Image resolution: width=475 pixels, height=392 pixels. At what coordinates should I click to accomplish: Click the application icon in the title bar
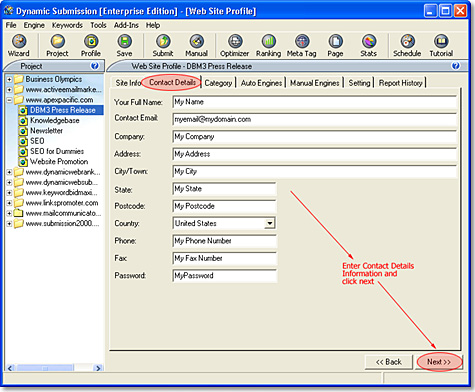8,11
